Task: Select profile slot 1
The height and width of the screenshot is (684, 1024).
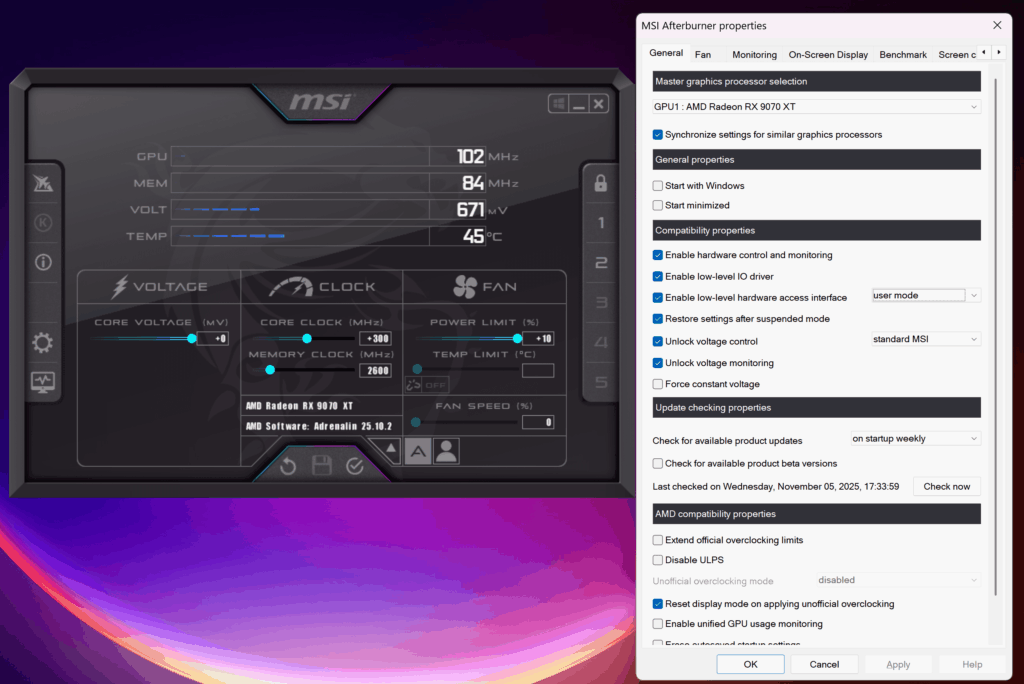Action: 601,223
